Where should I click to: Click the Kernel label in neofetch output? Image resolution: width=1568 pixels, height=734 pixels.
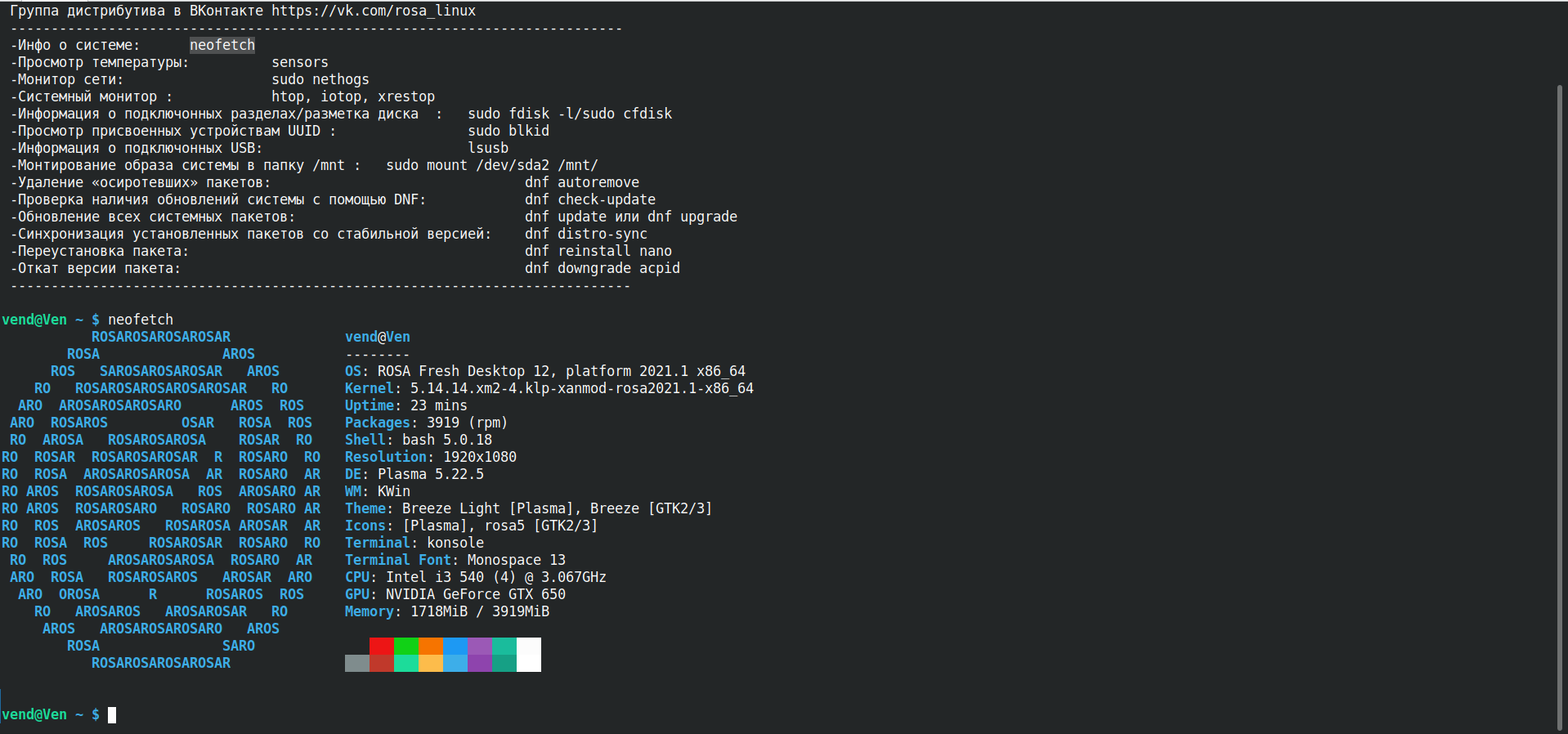point(369,388)
